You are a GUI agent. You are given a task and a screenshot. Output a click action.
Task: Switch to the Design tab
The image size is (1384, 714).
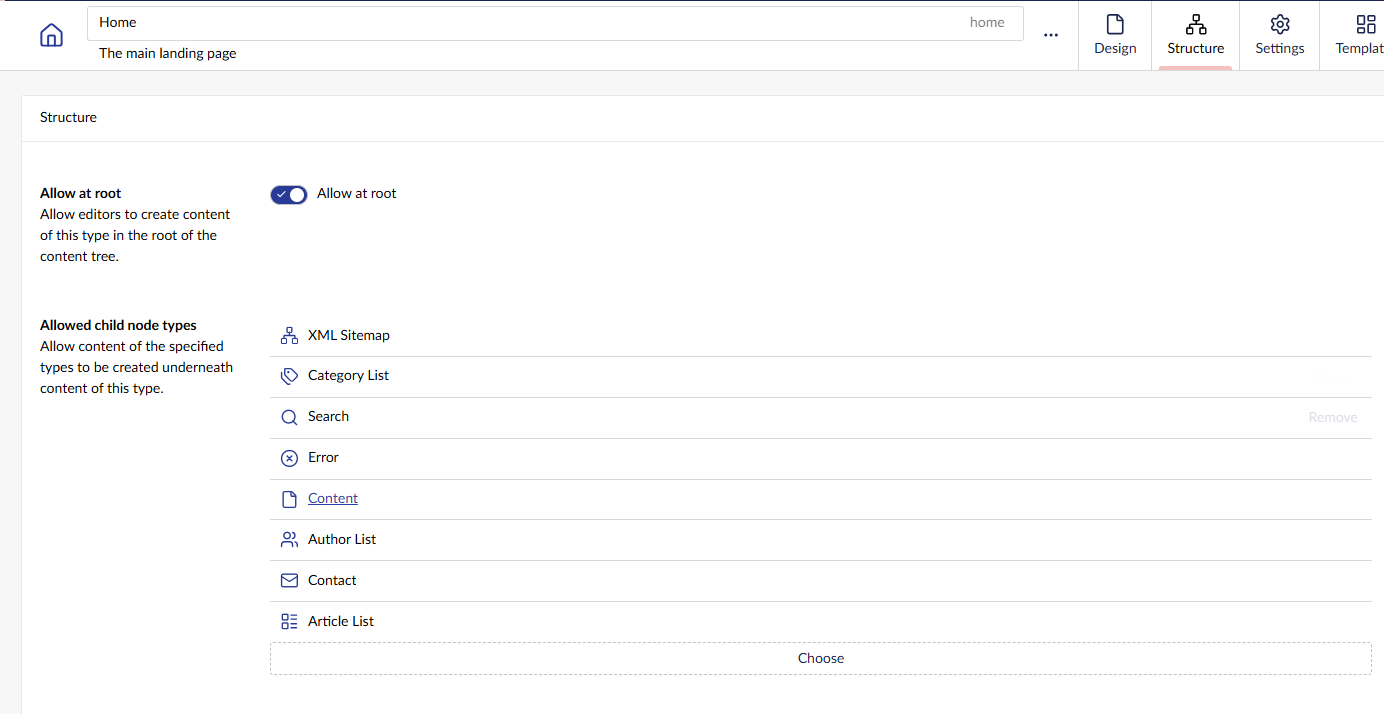pyautogui.click(x=1115, y=36)
